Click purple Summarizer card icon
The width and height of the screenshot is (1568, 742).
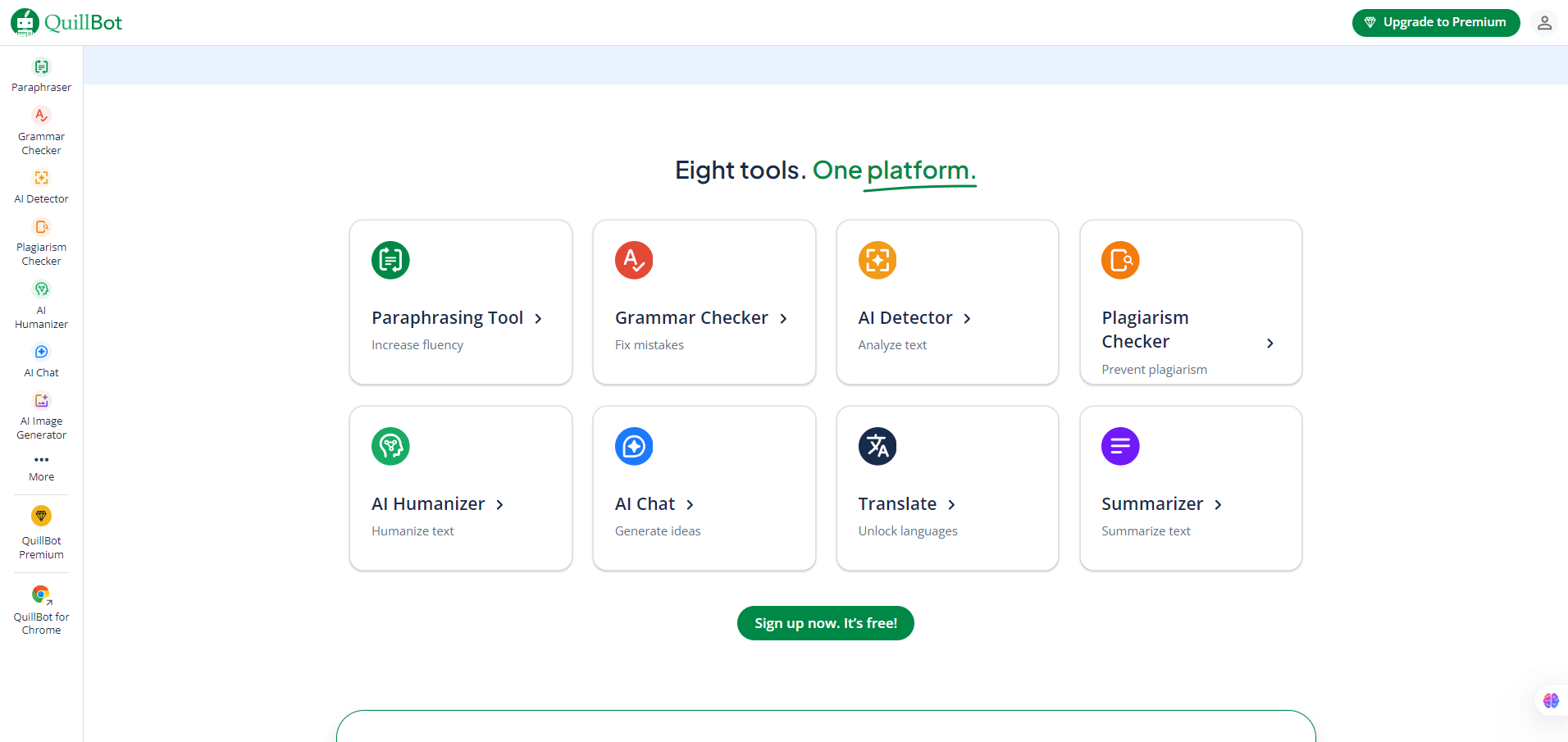tap(1120, 446)
